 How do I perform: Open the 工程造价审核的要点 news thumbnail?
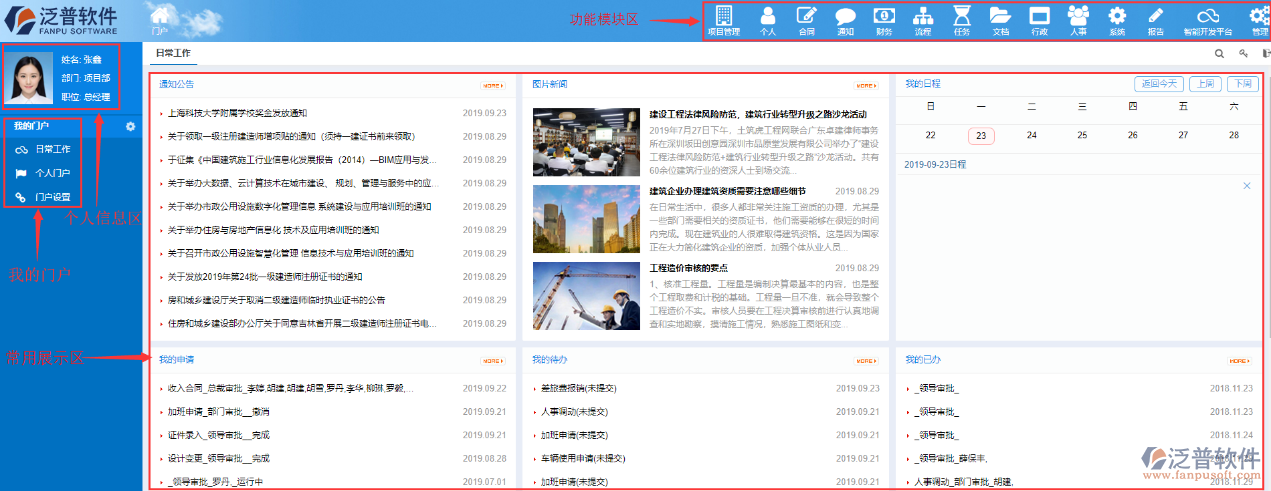click(585, 296)
